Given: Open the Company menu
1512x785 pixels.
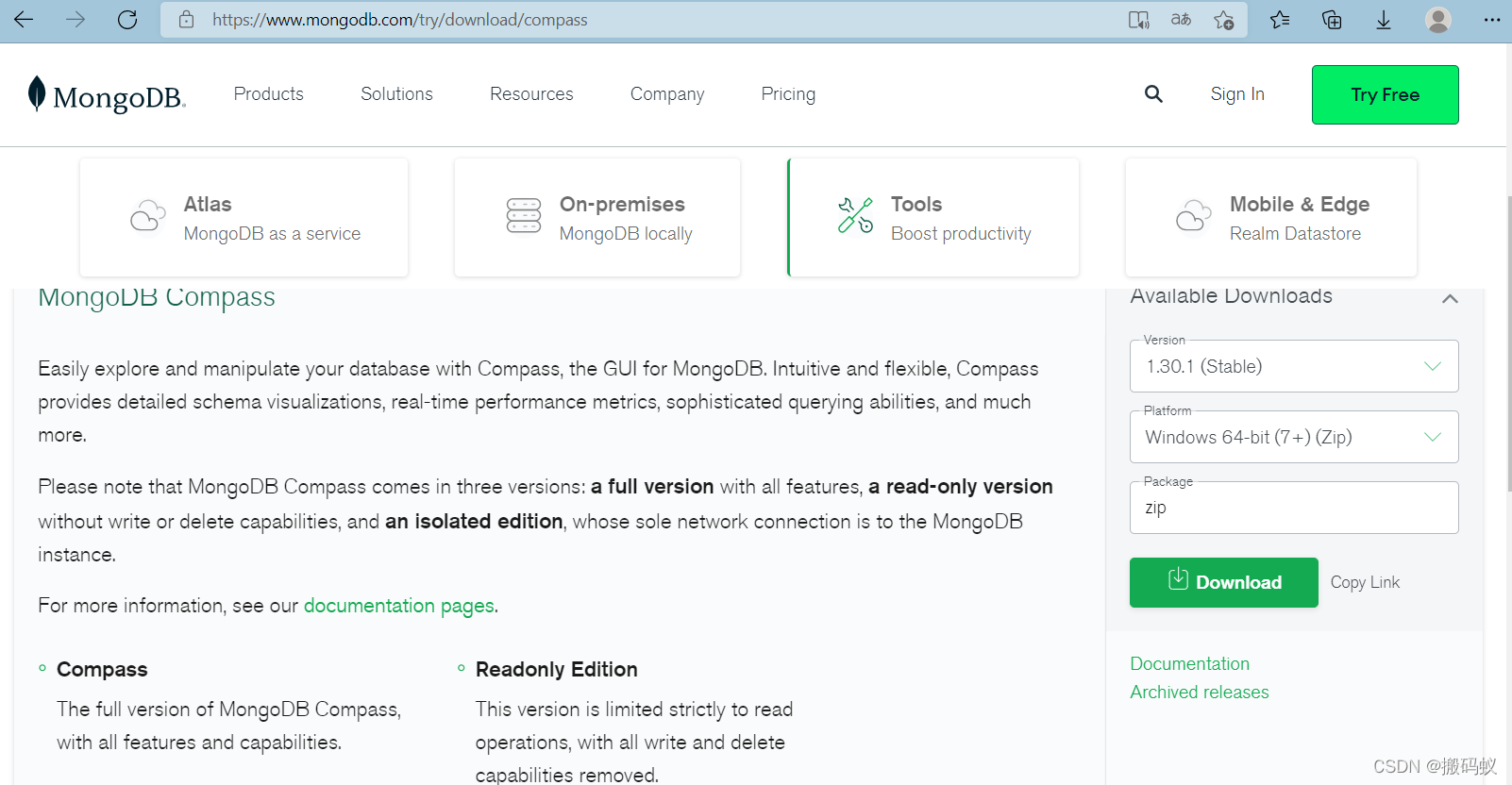Looking at the screenshot, I should pyautogui.click(x=667, y=94).
